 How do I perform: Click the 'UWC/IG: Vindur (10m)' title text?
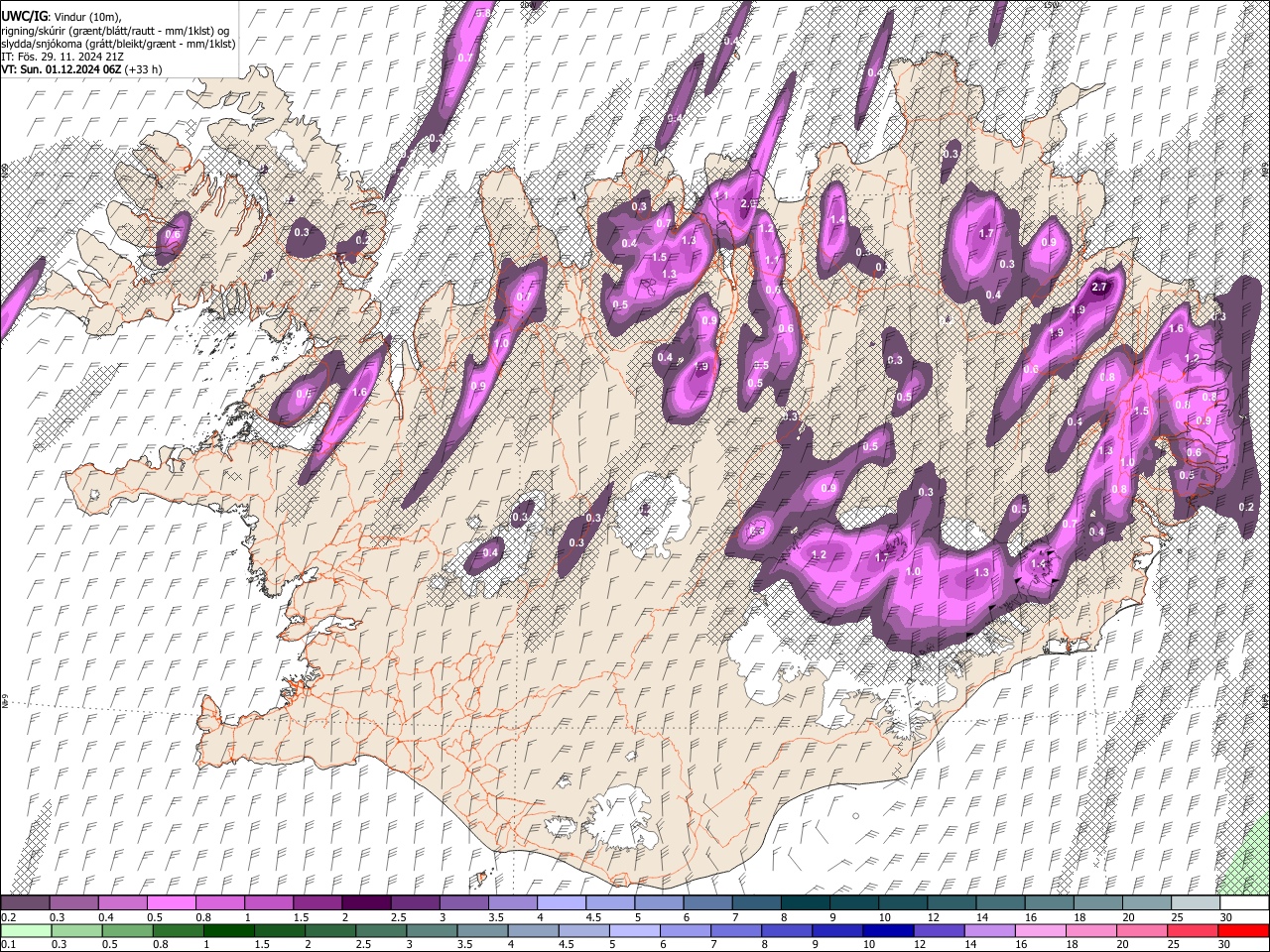(x=62, y=17)
